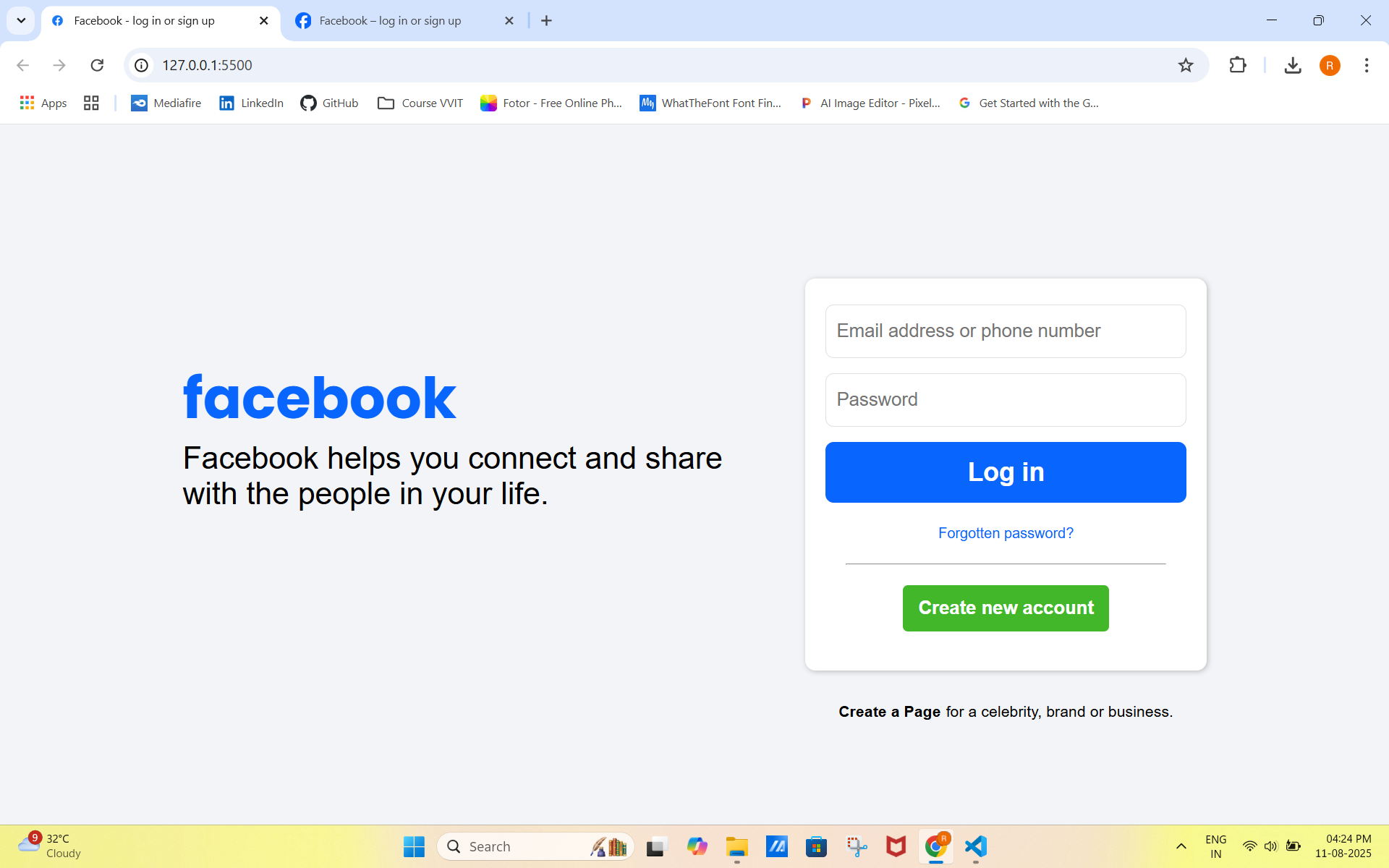Viewport: 1389px width, 868px height.
Task: Click the blue Log in button
Action: pos(1006,472)
